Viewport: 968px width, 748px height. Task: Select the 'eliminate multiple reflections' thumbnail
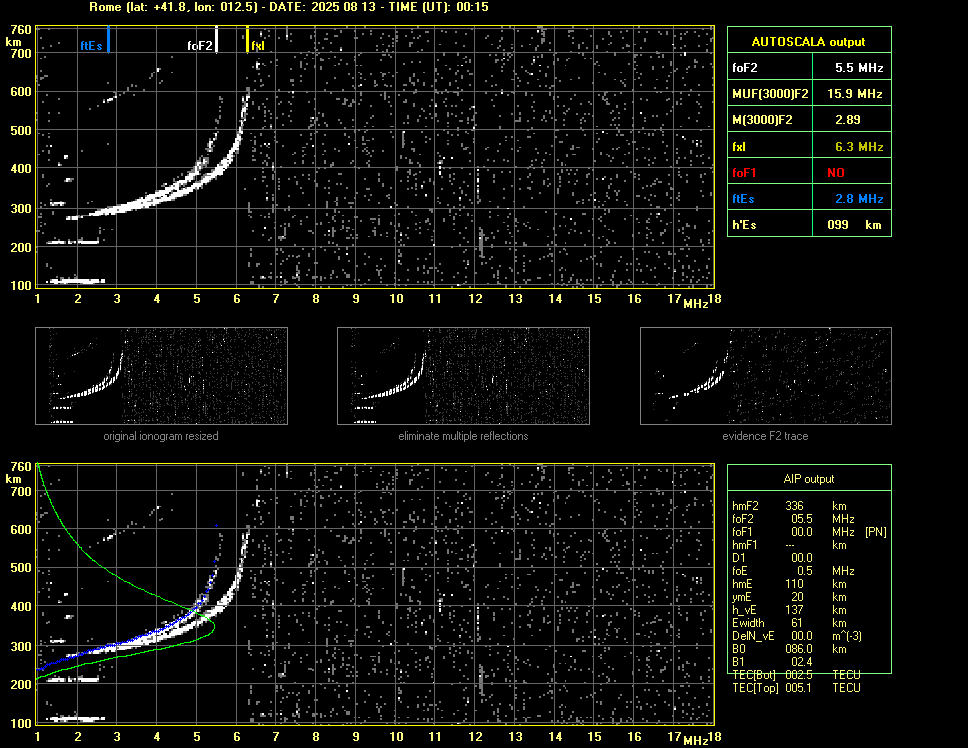463,376
